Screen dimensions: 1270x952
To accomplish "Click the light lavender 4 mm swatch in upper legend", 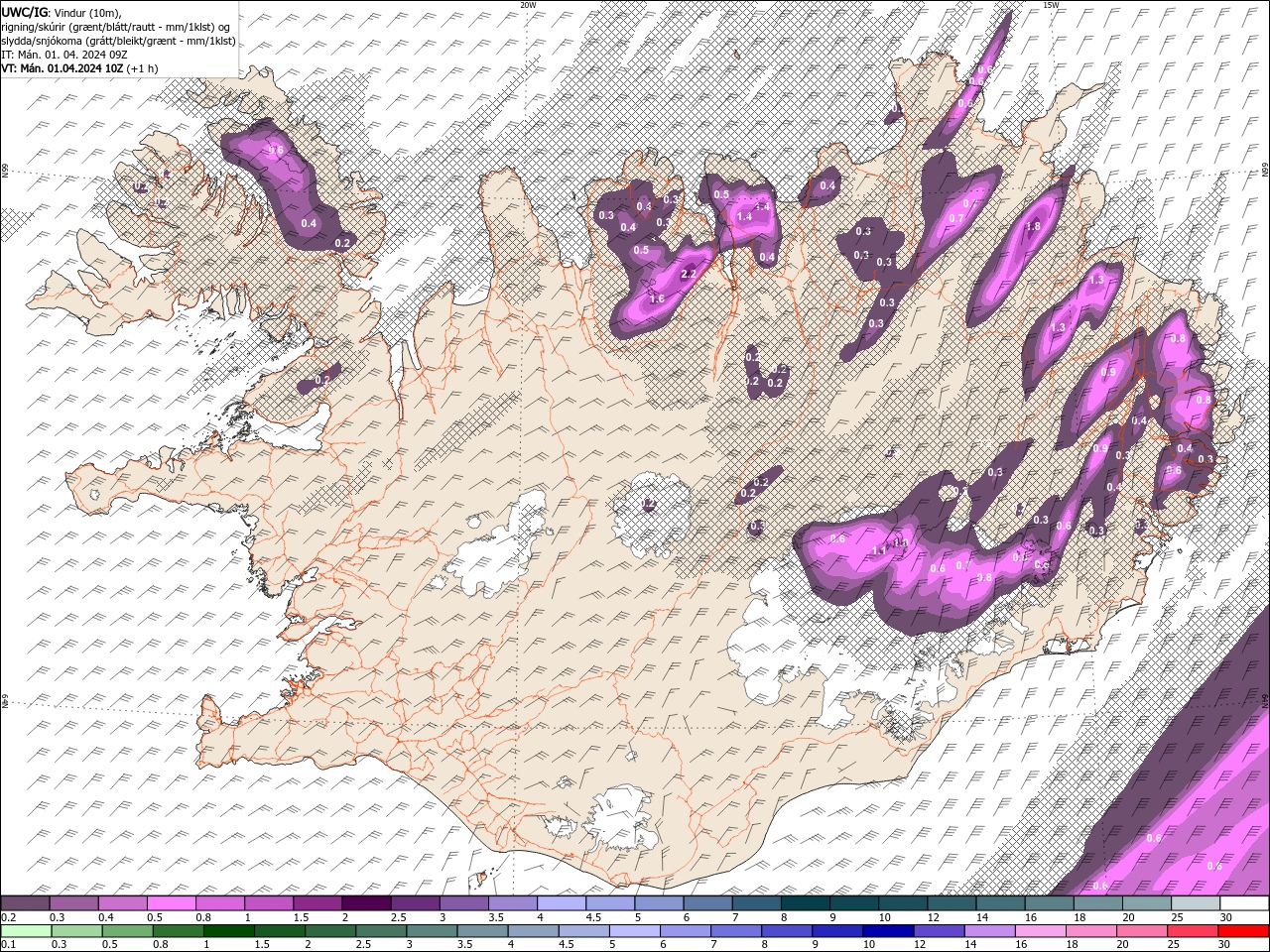I will click(560, 903).
